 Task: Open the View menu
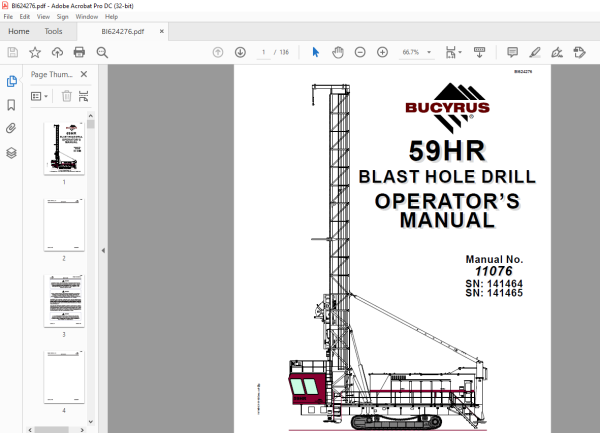tap(43, 17)
